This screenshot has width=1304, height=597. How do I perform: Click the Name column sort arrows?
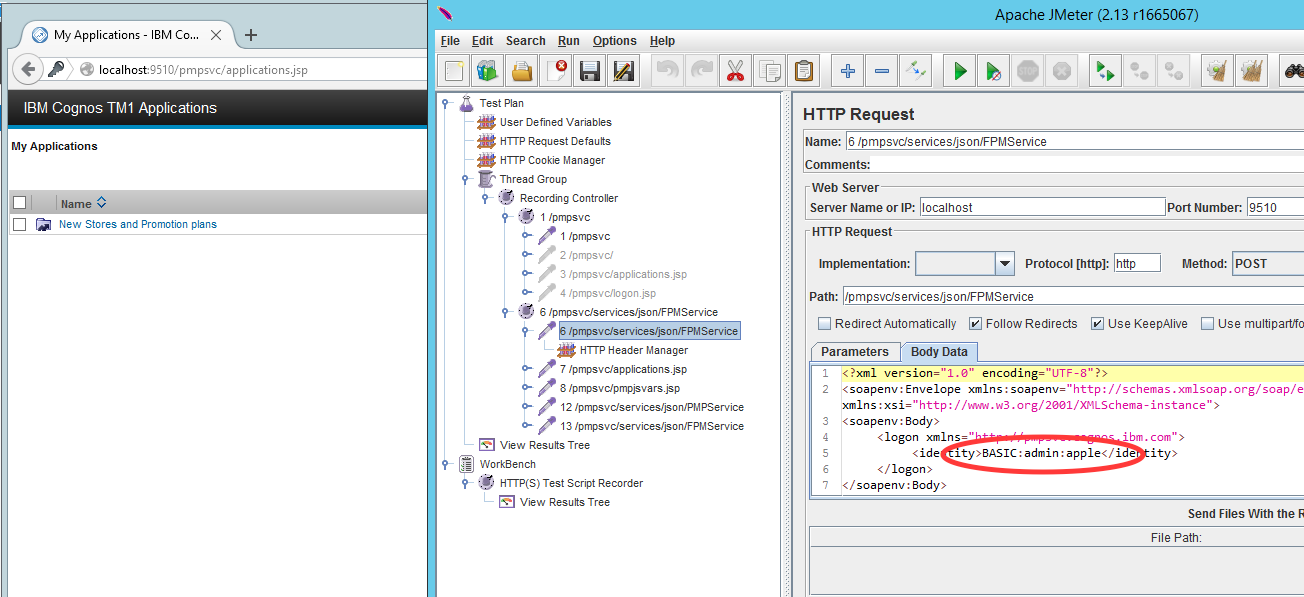101,203
